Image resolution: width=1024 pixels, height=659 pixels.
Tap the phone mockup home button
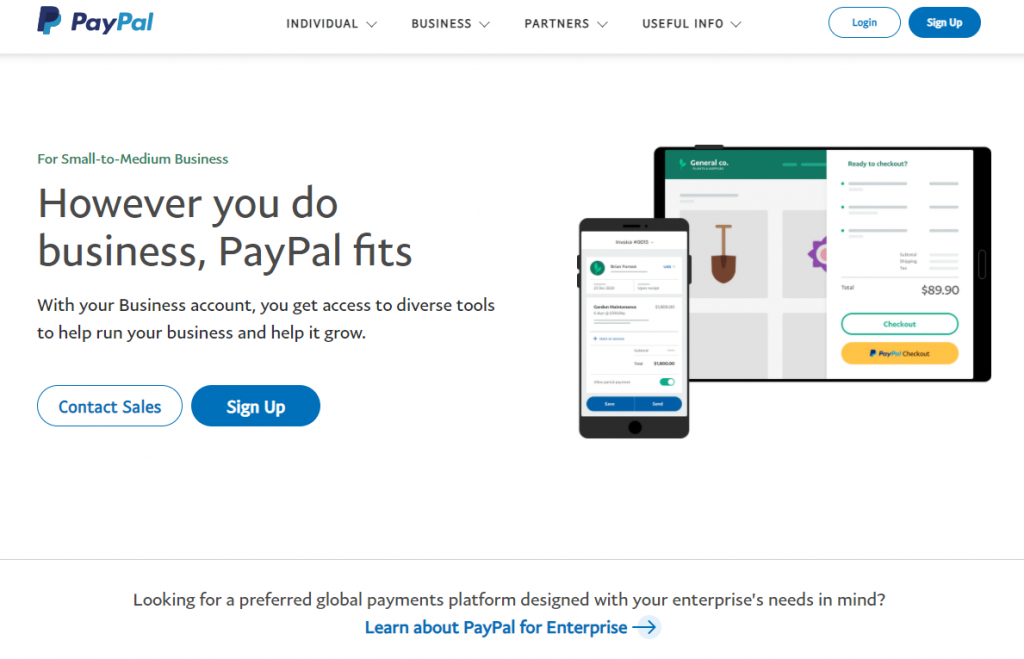634,427
